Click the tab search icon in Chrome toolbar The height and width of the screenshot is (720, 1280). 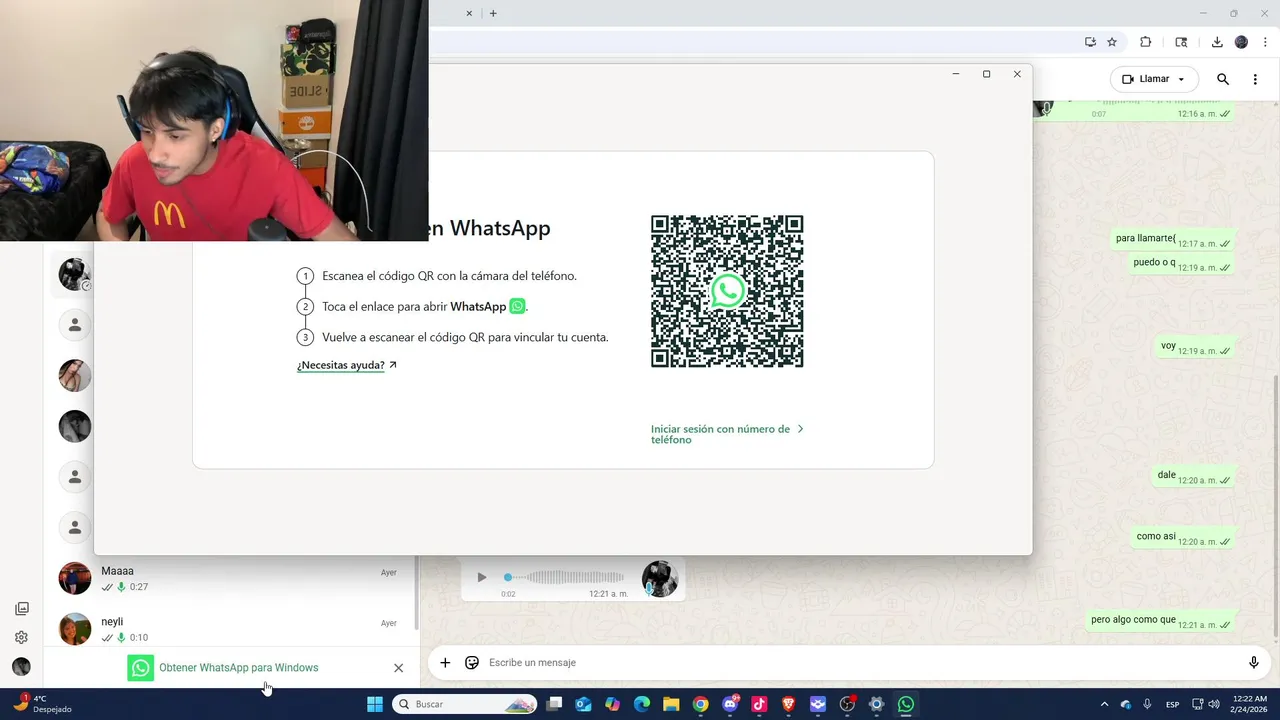coord(1181,42)
